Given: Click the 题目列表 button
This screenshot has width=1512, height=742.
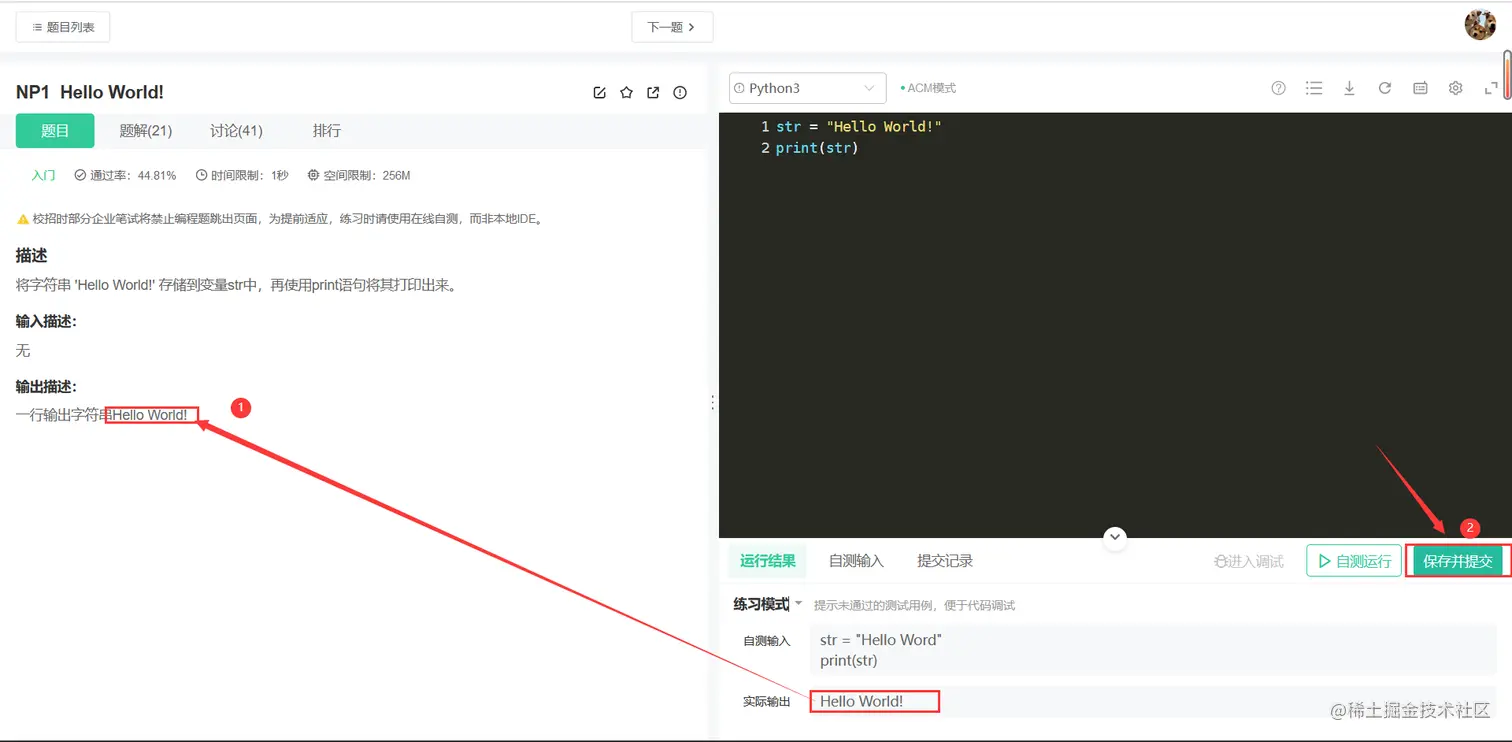Looking at the screenshot, I should coord(63,27).
